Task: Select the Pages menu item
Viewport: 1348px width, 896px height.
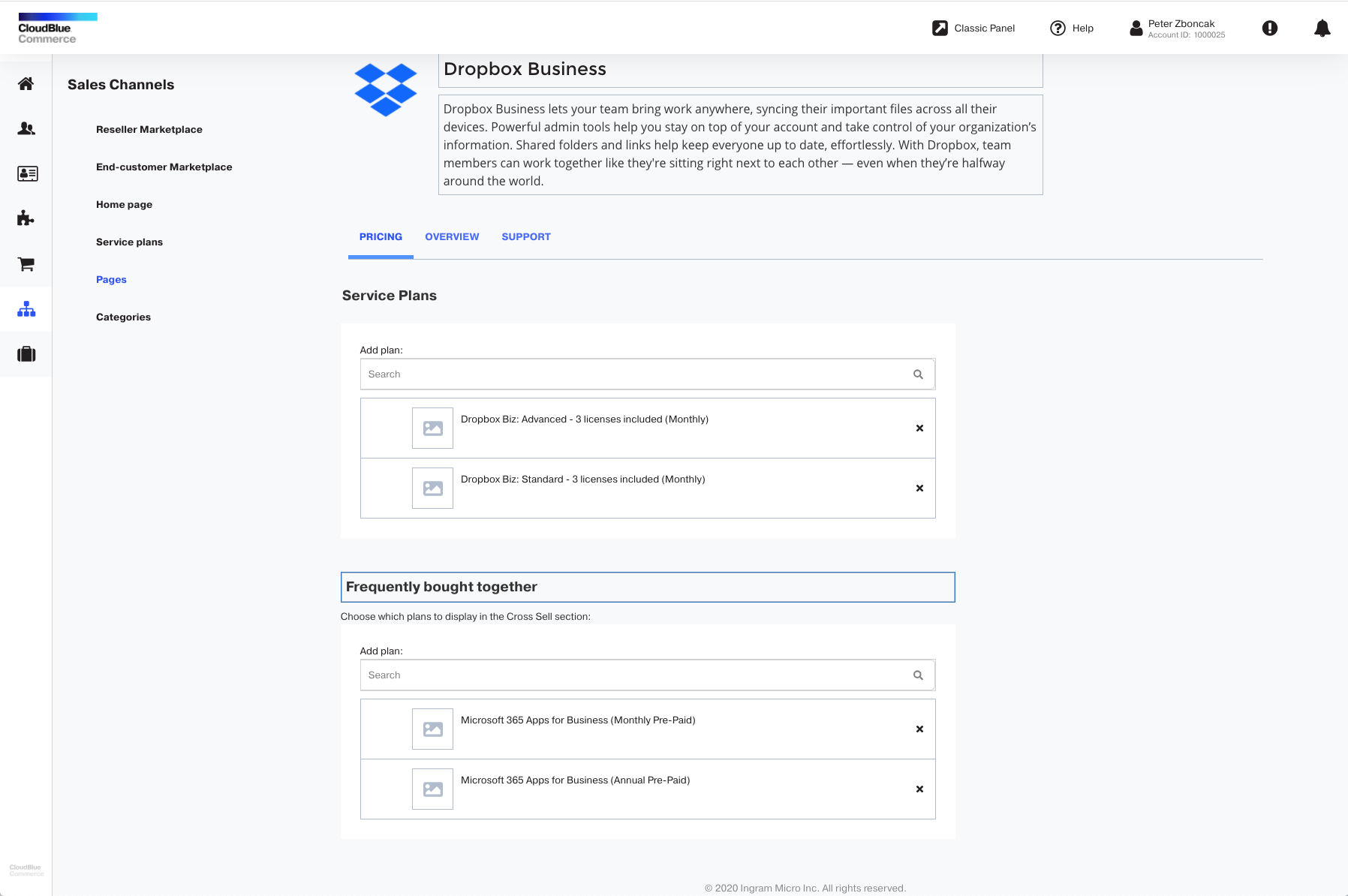Action: coord(111,279)
